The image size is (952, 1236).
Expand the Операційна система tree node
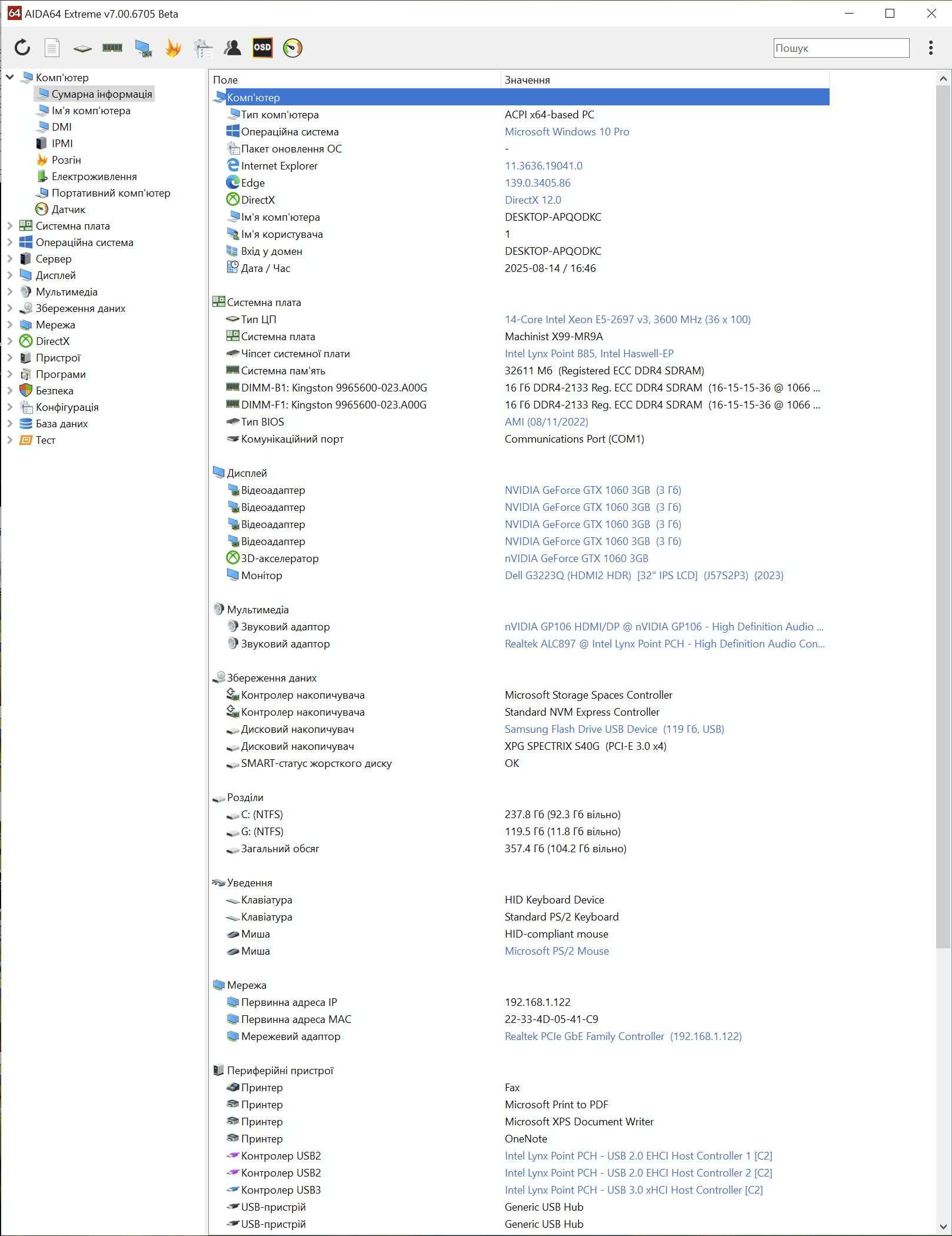point(10,242)
